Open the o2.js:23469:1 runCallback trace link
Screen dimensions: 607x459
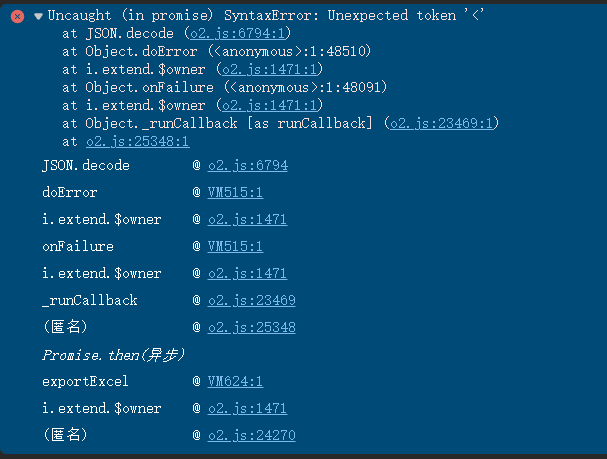(x=443, y=123)
